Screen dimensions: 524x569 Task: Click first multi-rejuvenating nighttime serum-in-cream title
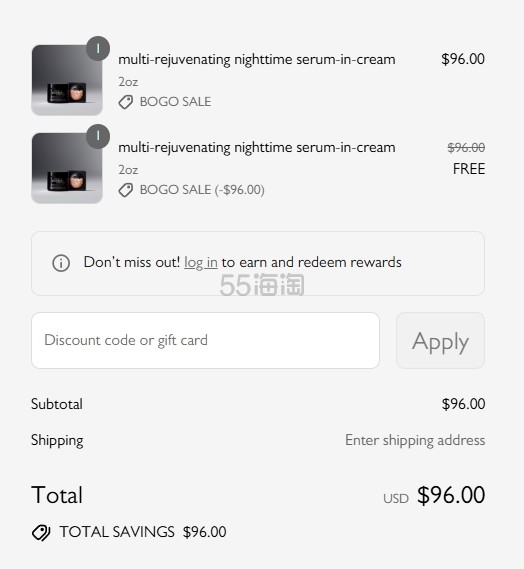[257, 60]
